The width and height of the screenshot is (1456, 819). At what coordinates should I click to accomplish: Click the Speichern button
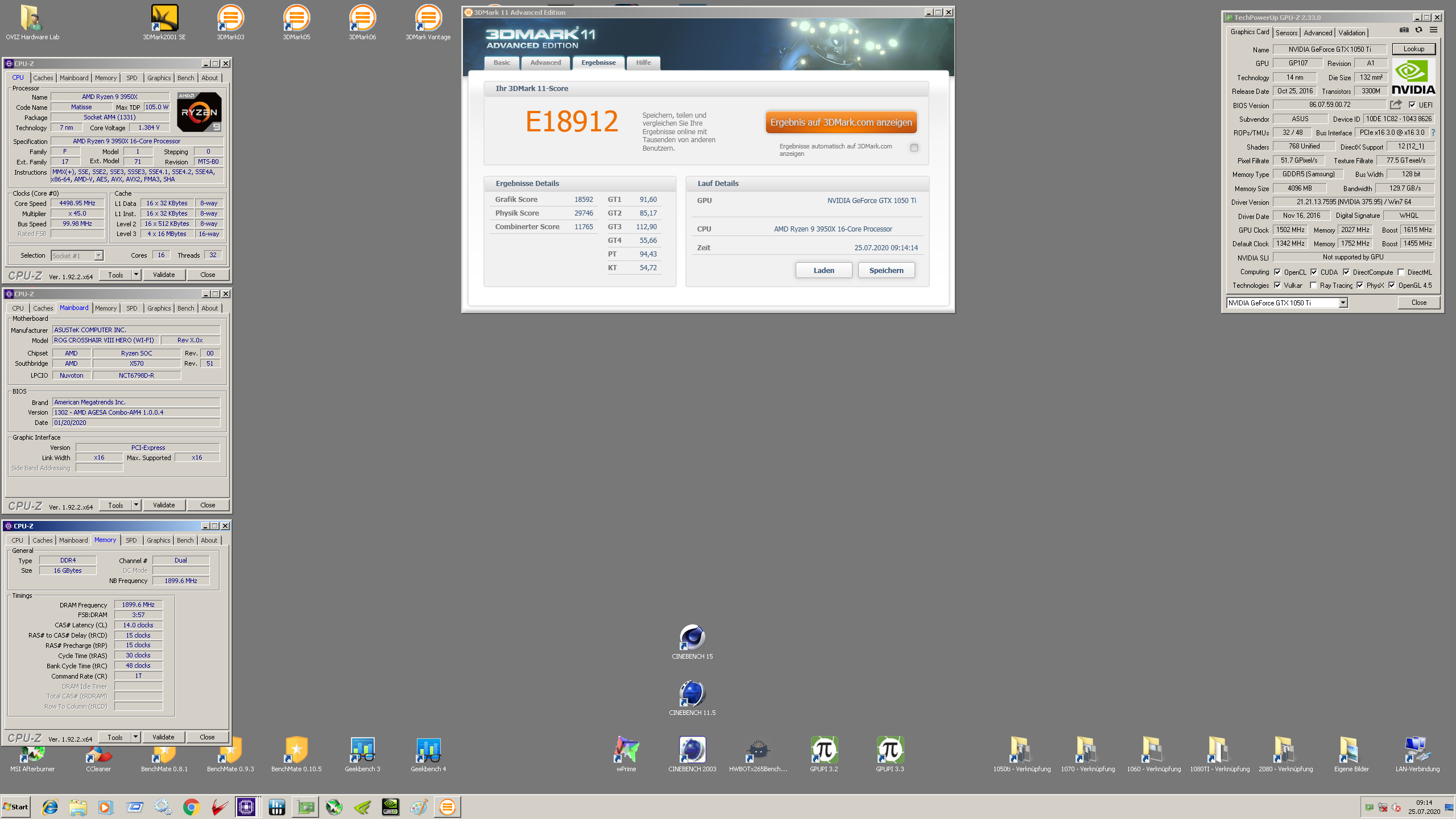[886, 270]
